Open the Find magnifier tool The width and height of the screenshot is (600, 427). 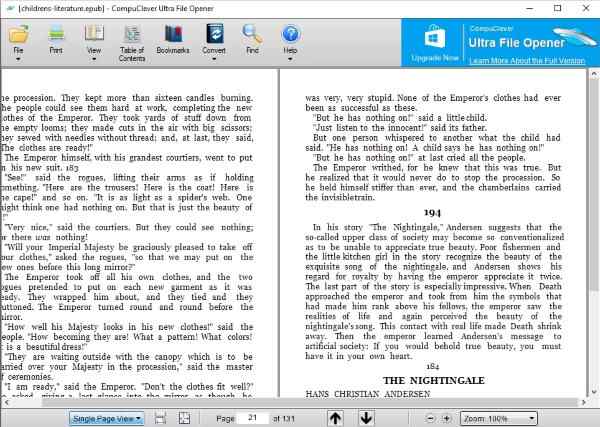click(252, 34)
